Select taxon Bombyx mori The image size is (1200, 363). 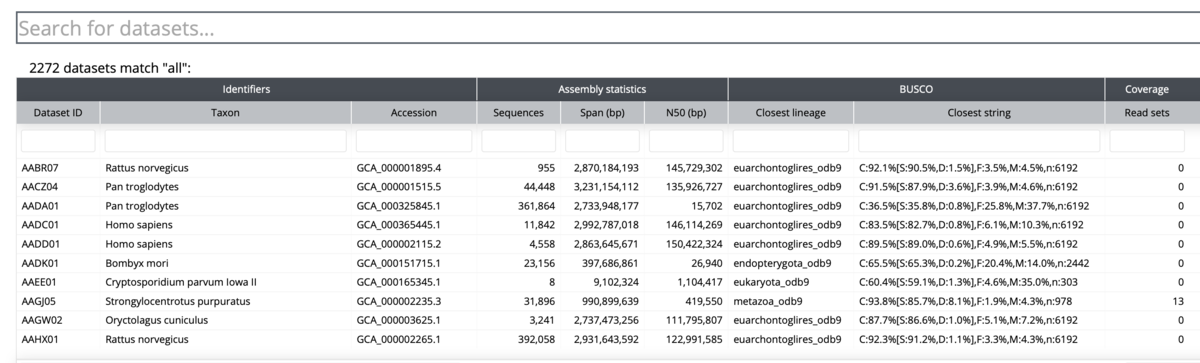tap(136, 263)
